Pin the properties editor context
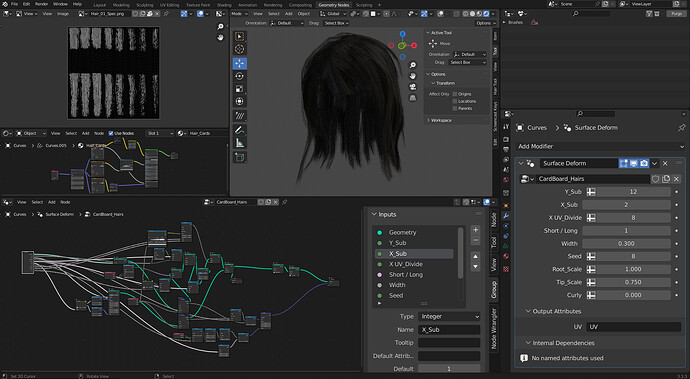Viewport: 690px width, 379px height. pos(682,128)
